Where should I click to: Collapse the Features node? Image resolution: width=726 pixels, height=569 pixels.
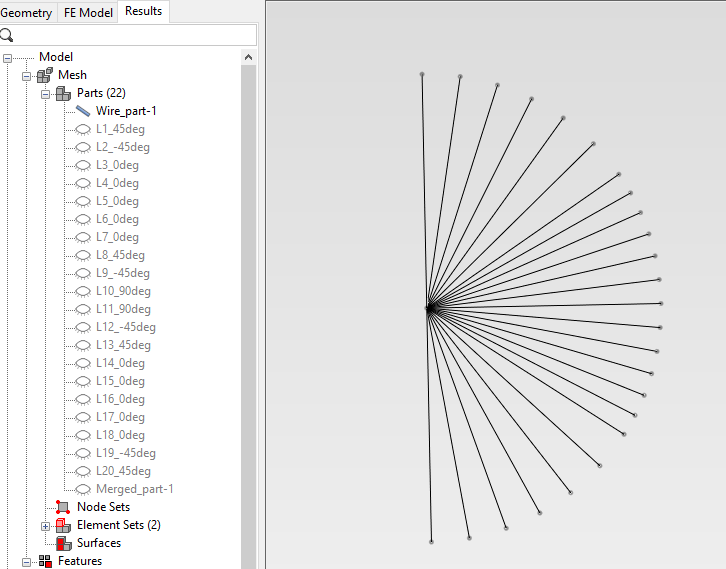click(x=26, y=562)
